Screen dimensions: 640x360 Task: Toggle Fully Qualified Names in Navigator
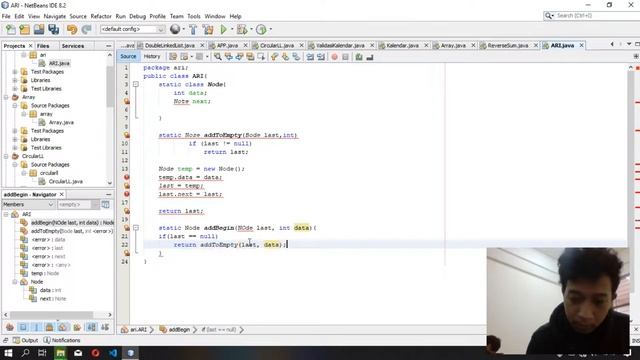click(x=77, y=327)
